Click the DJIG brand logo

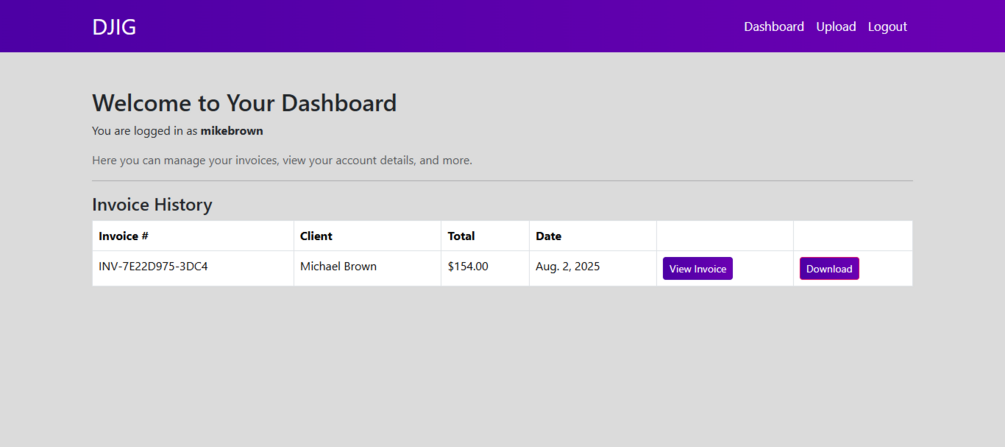coord(114,27)
